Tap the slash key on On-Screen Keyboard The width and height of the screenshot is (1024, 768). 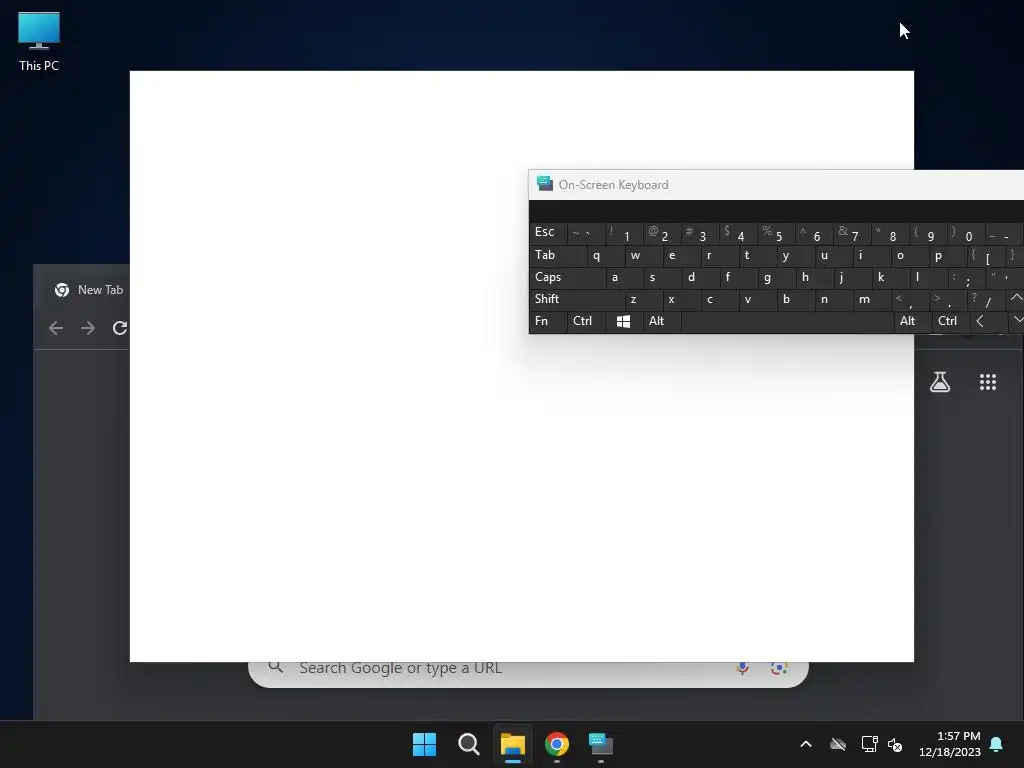(x=985, y=299)
